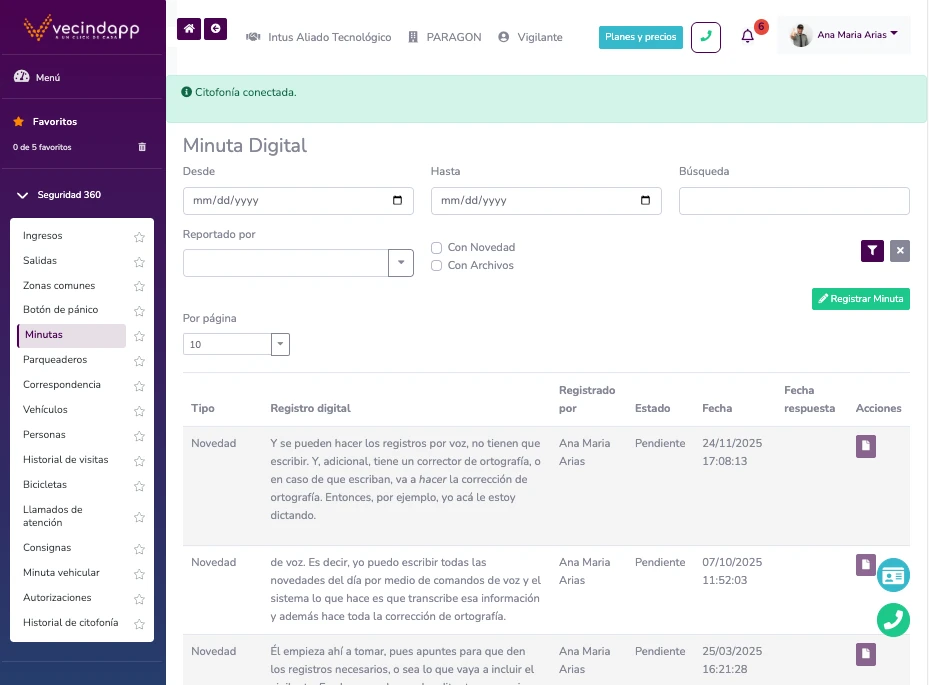Click the home icon in top toolbar
Image resolution: width=929 pixels, height=685 pixels.
(188, 30)
